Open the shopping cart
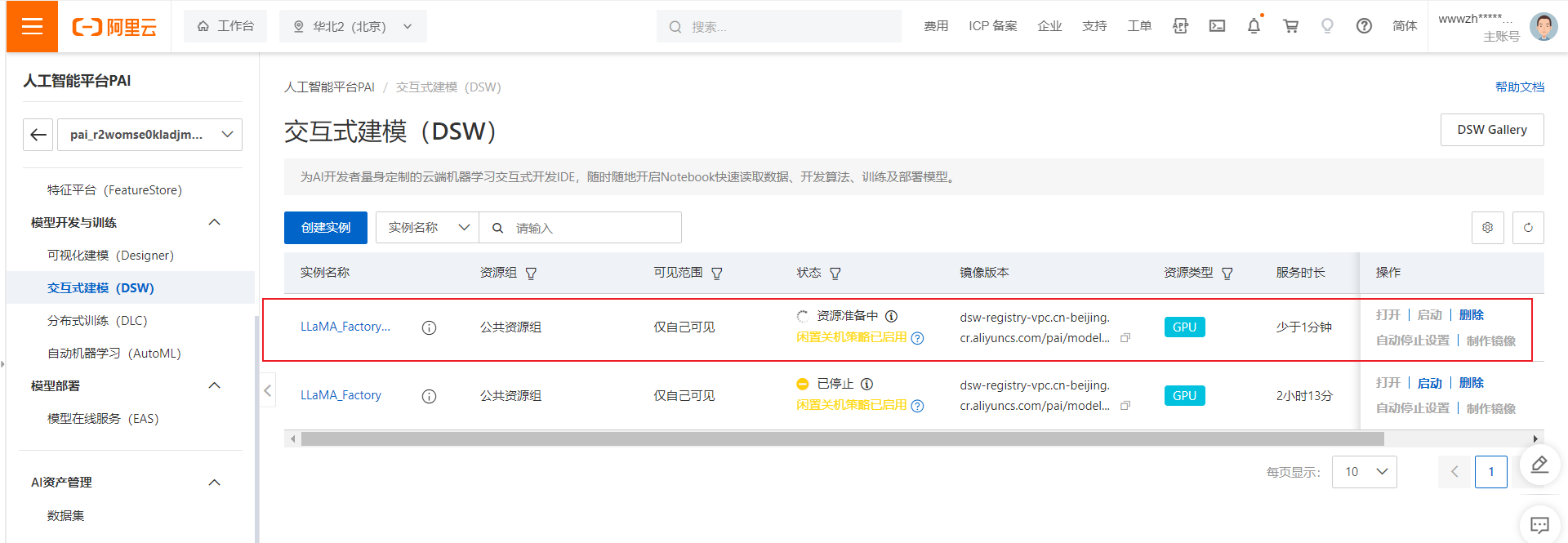 tap(1290, 26)
